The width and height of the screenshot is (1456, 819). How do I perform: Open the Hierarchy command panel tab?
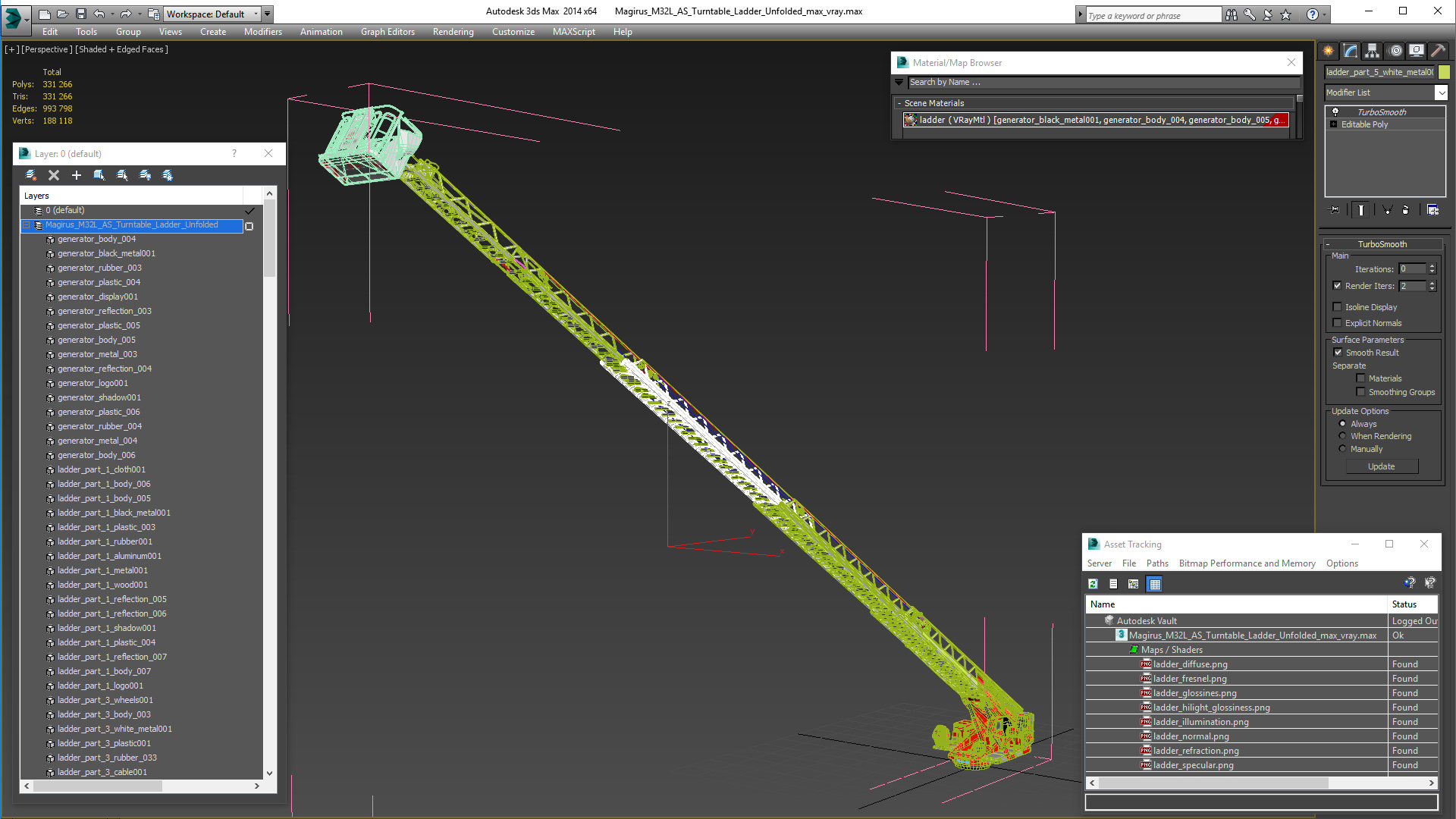[x=1373, y=51]
